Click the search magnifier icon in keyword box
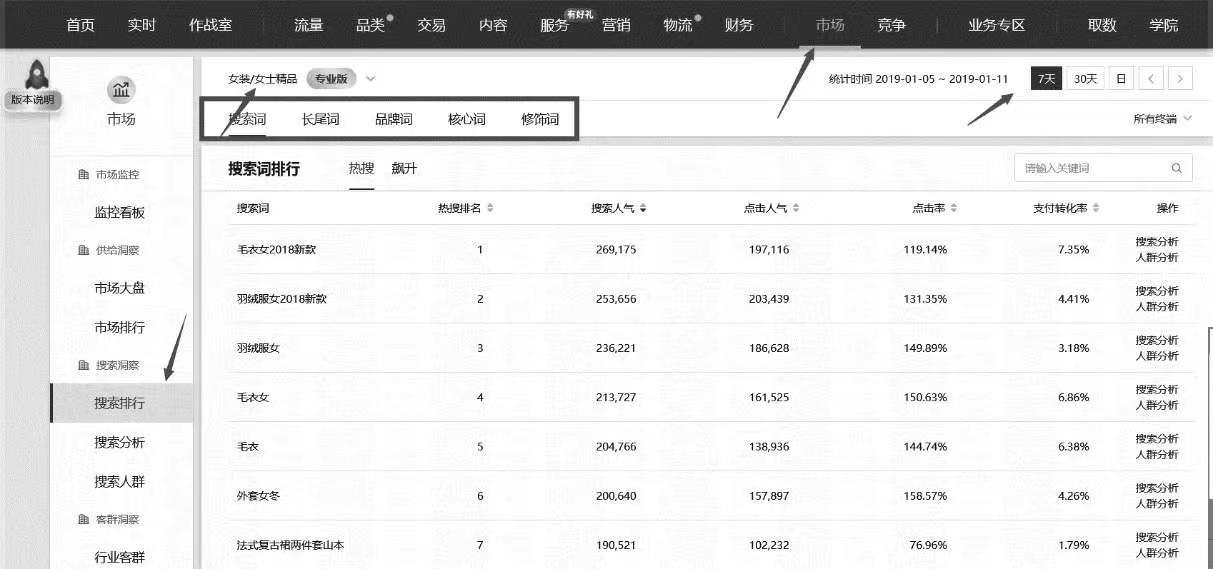This screenshot has height=569, width=1213. (1177, 168)
